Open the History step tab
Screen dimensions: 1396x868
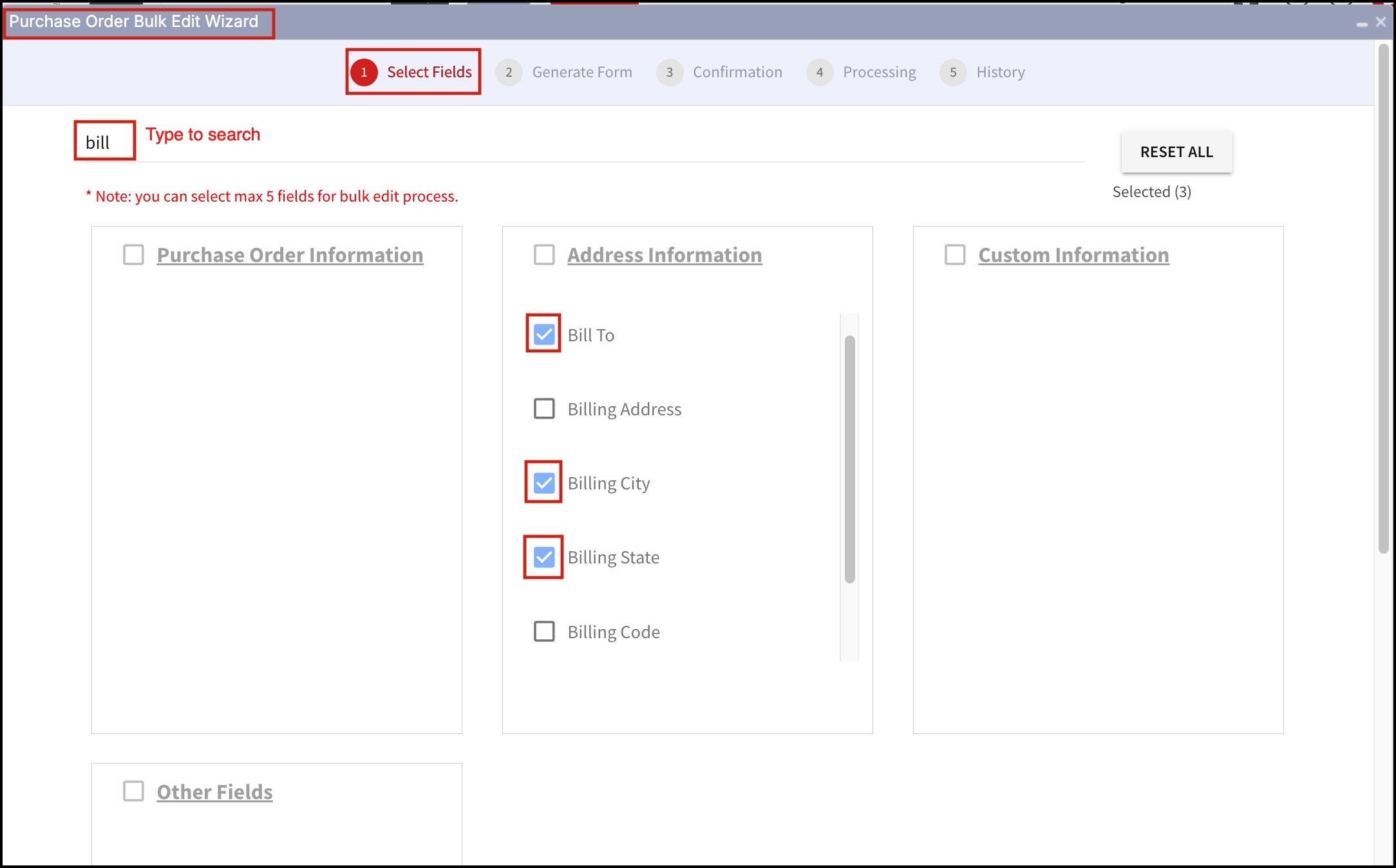[x=1000, y=72]
